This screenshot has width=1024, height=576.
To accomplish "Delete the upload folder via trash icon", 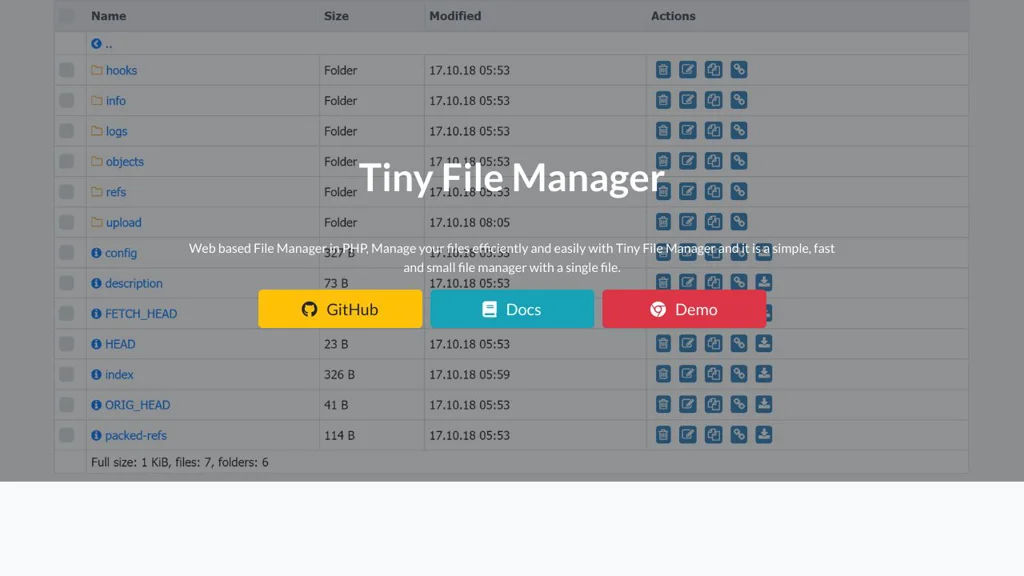I will [x=663, y=222].
